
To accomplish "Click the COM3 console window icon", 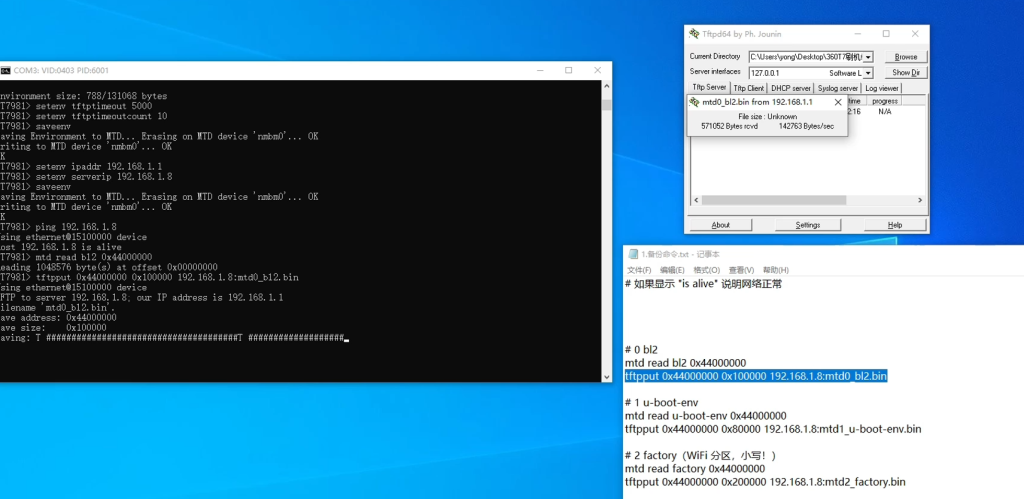I will (x=6, y=70).
